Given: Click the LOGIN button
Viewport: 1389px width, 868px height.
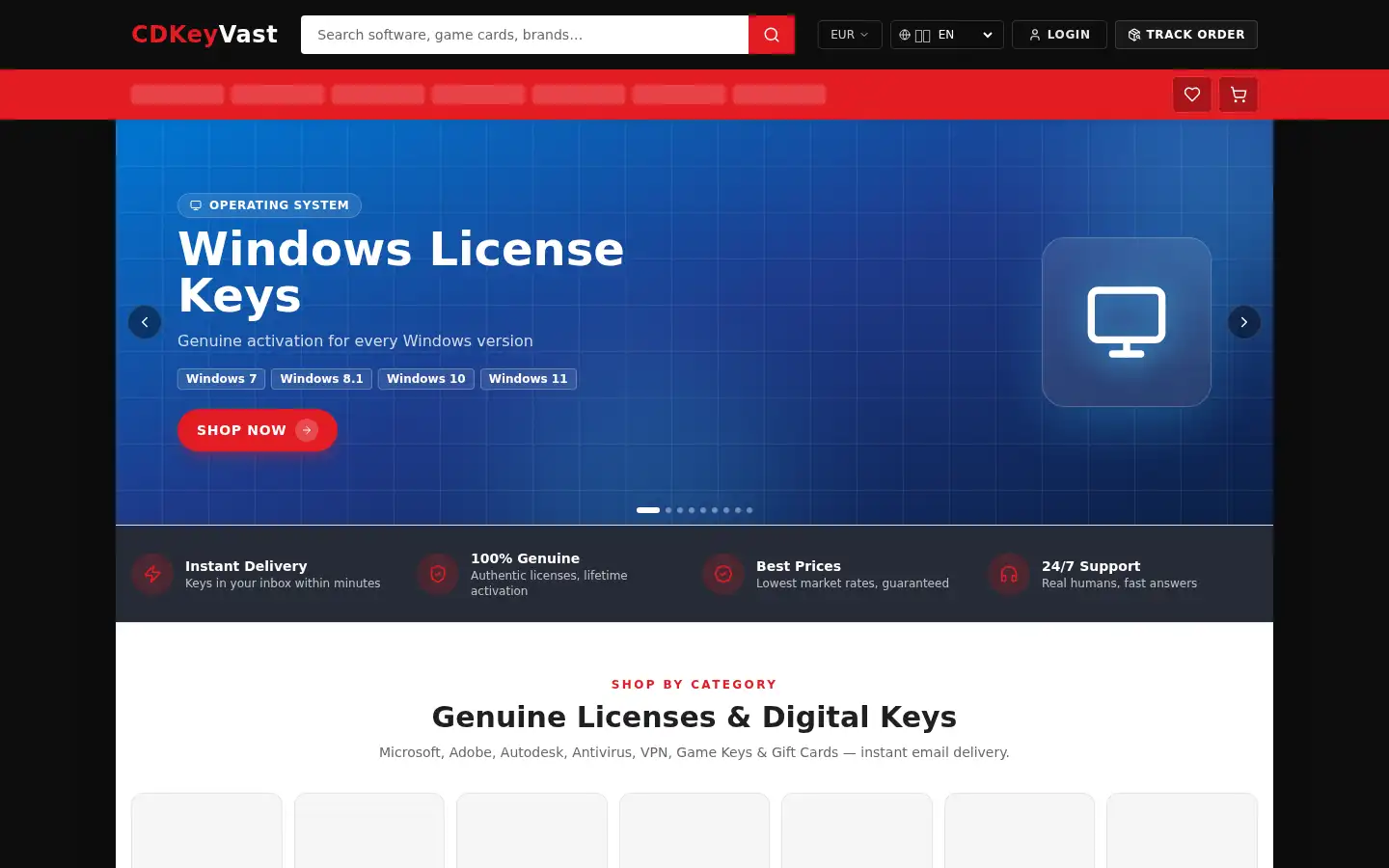Looking at the screenshot, I should point(1059,35).
